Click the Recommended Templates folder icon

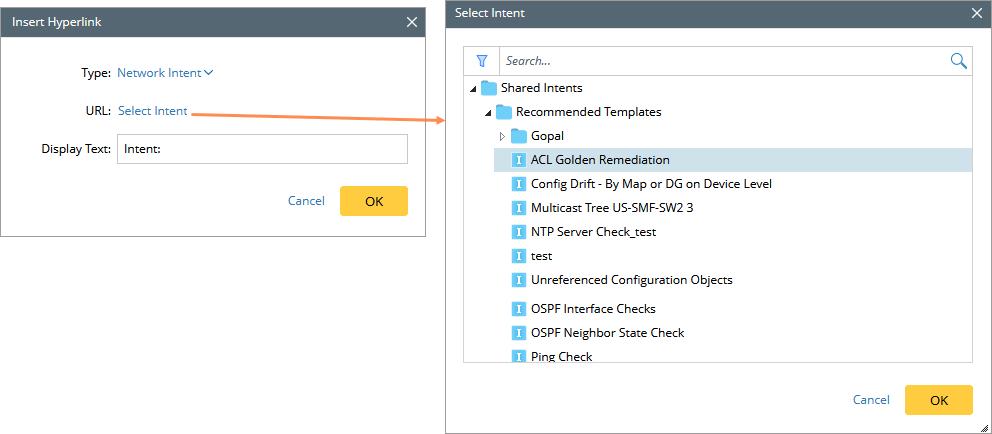click(x=504, y=112)
